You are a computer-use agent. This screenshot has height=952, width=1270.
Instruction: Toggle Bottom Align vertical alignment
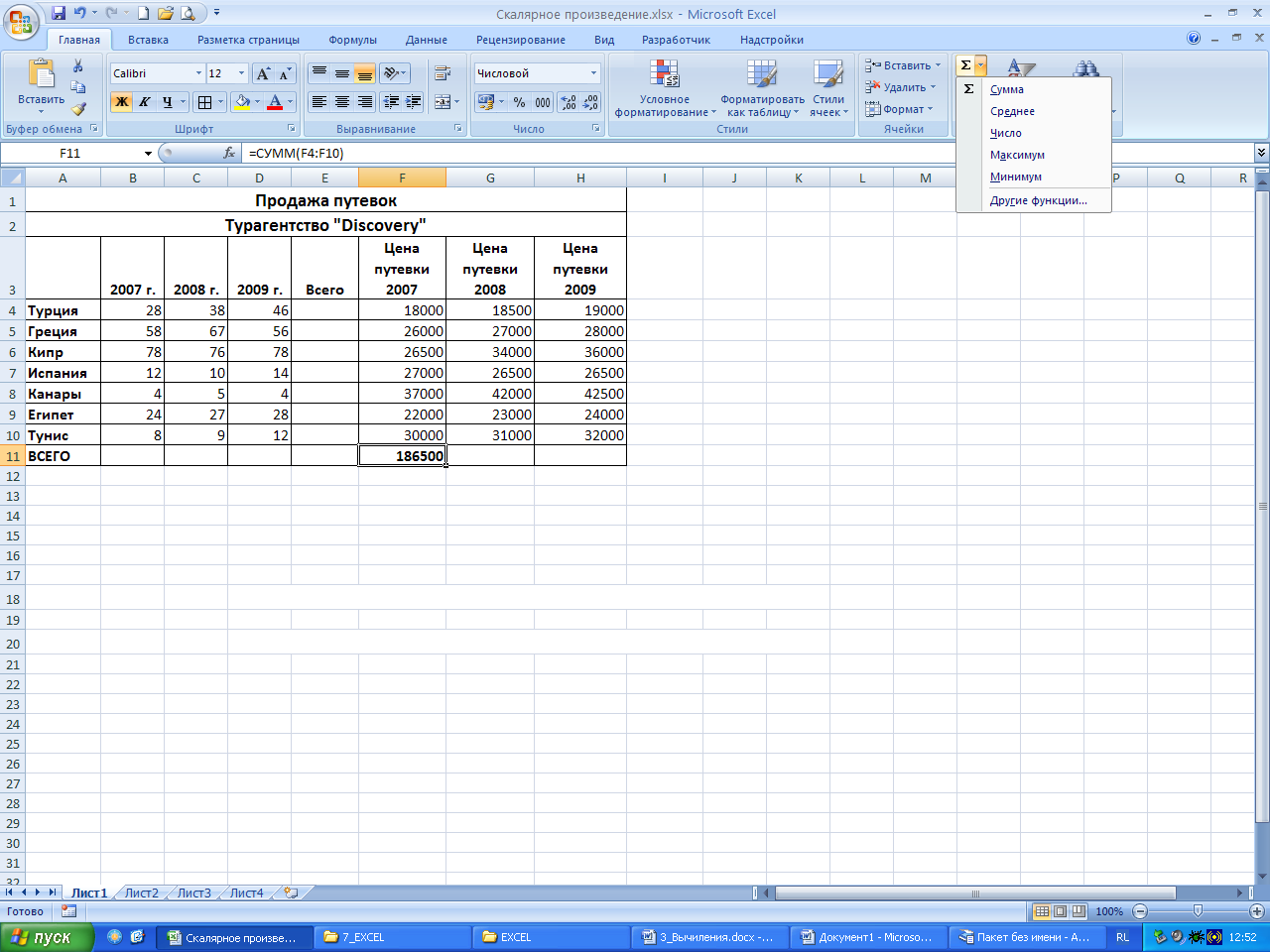[364, 73]
